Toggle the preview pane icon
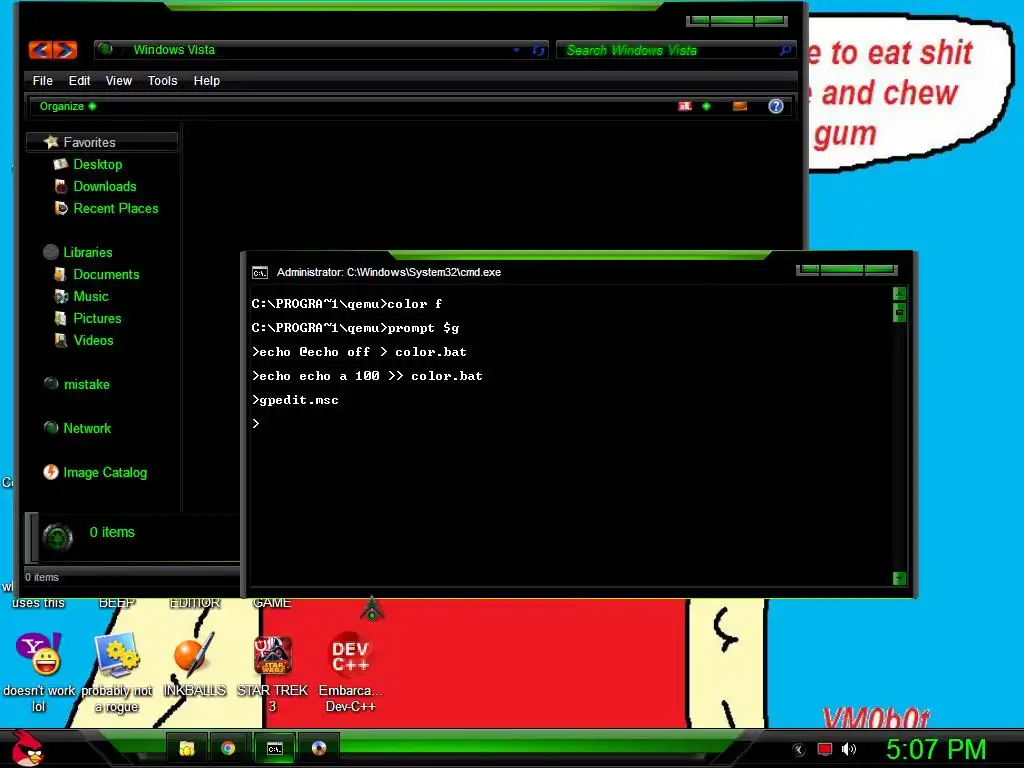 point(739,106)
